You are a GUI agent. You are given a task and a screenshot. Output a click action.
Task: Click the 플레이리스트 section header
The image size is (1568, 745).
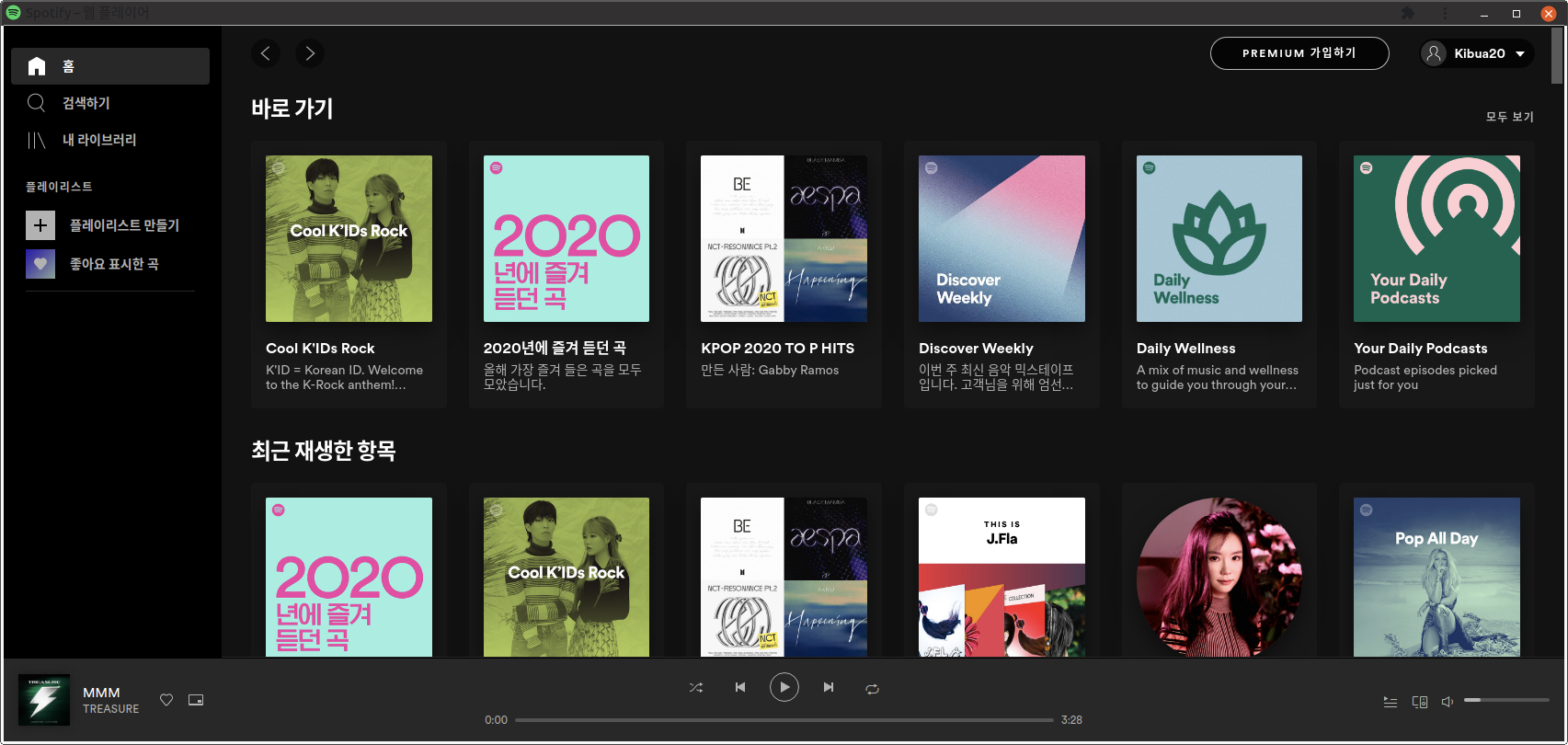tap(59, 187)
